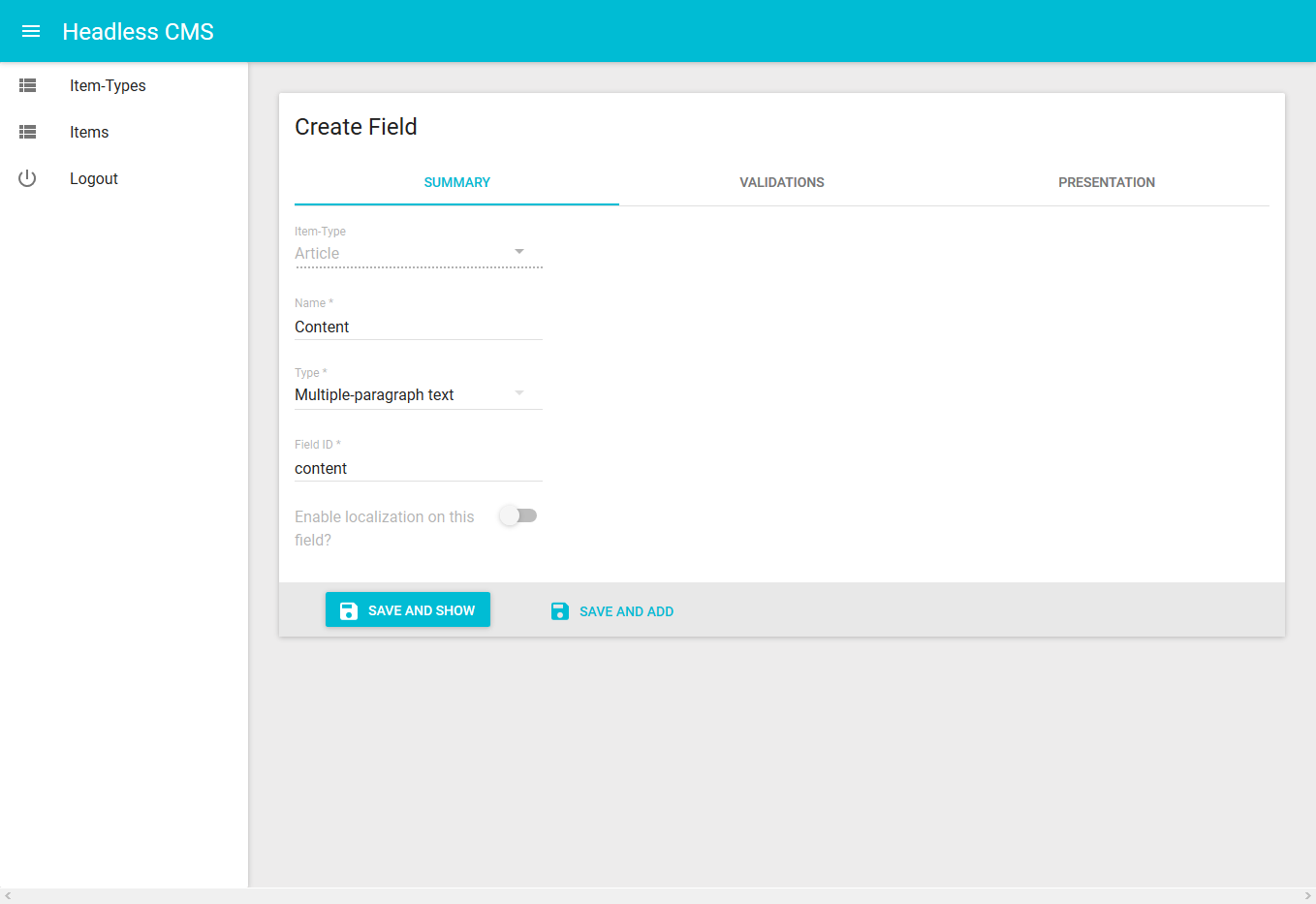Toggle Enable localization on this field switch
Image resolution: width=1316 pixels, height=904 pixels.
click(x=517, y=515)
